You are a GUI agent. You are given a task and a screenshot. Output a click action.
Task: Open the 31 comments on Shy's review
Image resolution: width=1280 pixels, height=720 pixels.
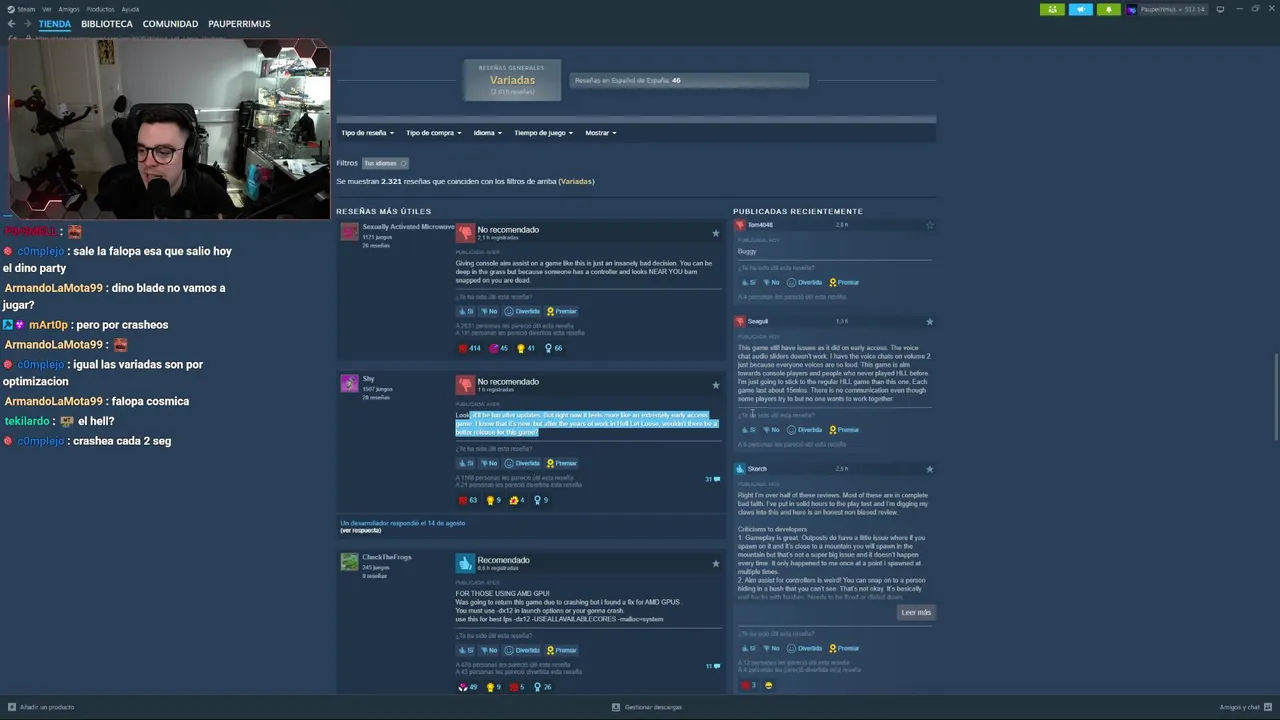(x=712, y=479)
